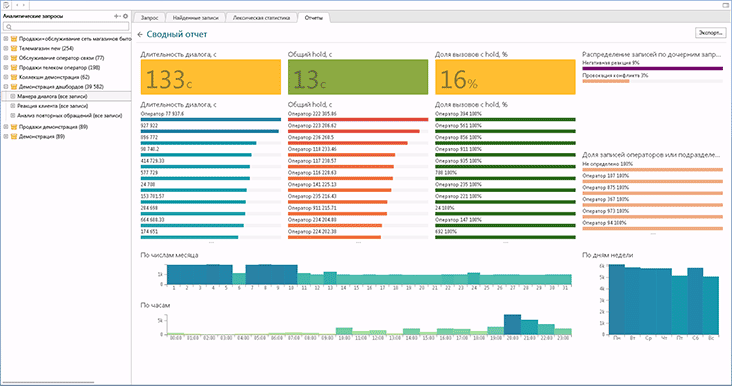
Task: Show more rows under Доля вызовов с hold list
Action: click(x=506, y=243)
